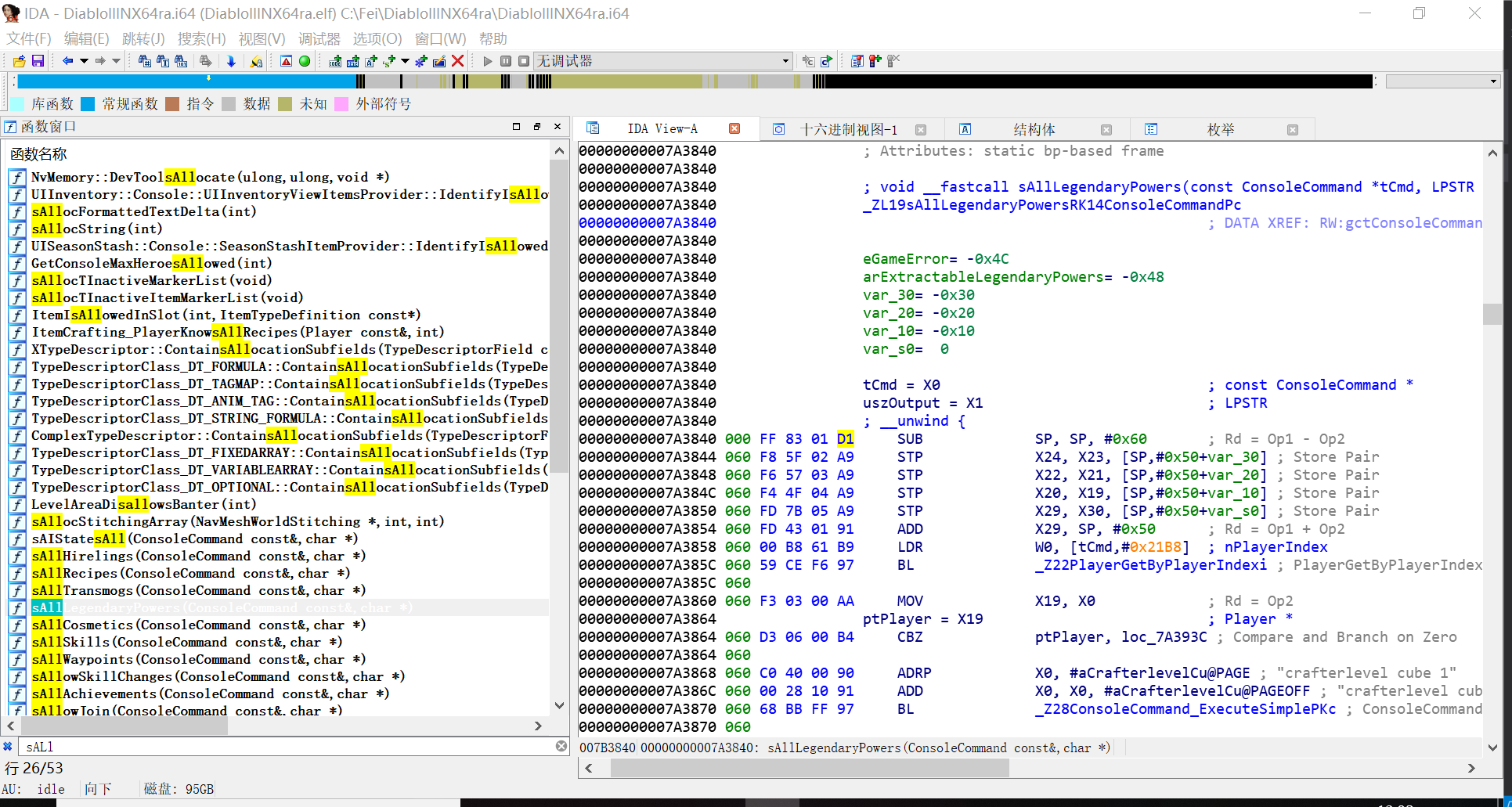Close the IDA View-A tab
The height and width of the screenshot is (807, 1512).
click(734, 129)
